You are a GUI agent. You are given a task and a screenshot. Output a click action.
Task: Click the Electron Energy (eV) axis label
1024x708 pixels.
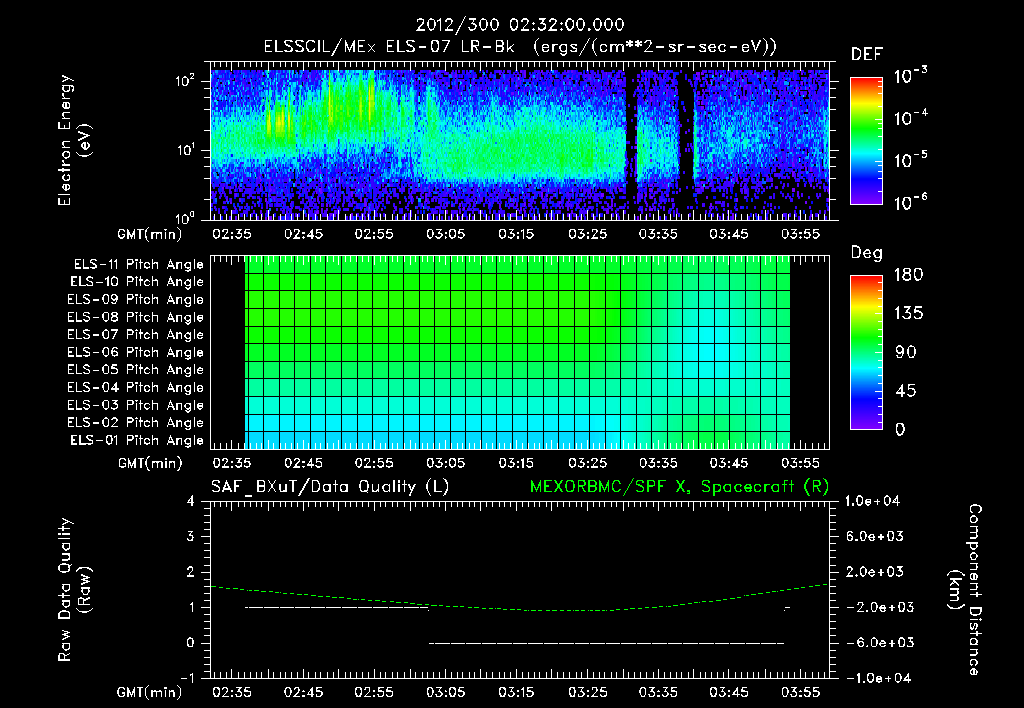[74, 140]
